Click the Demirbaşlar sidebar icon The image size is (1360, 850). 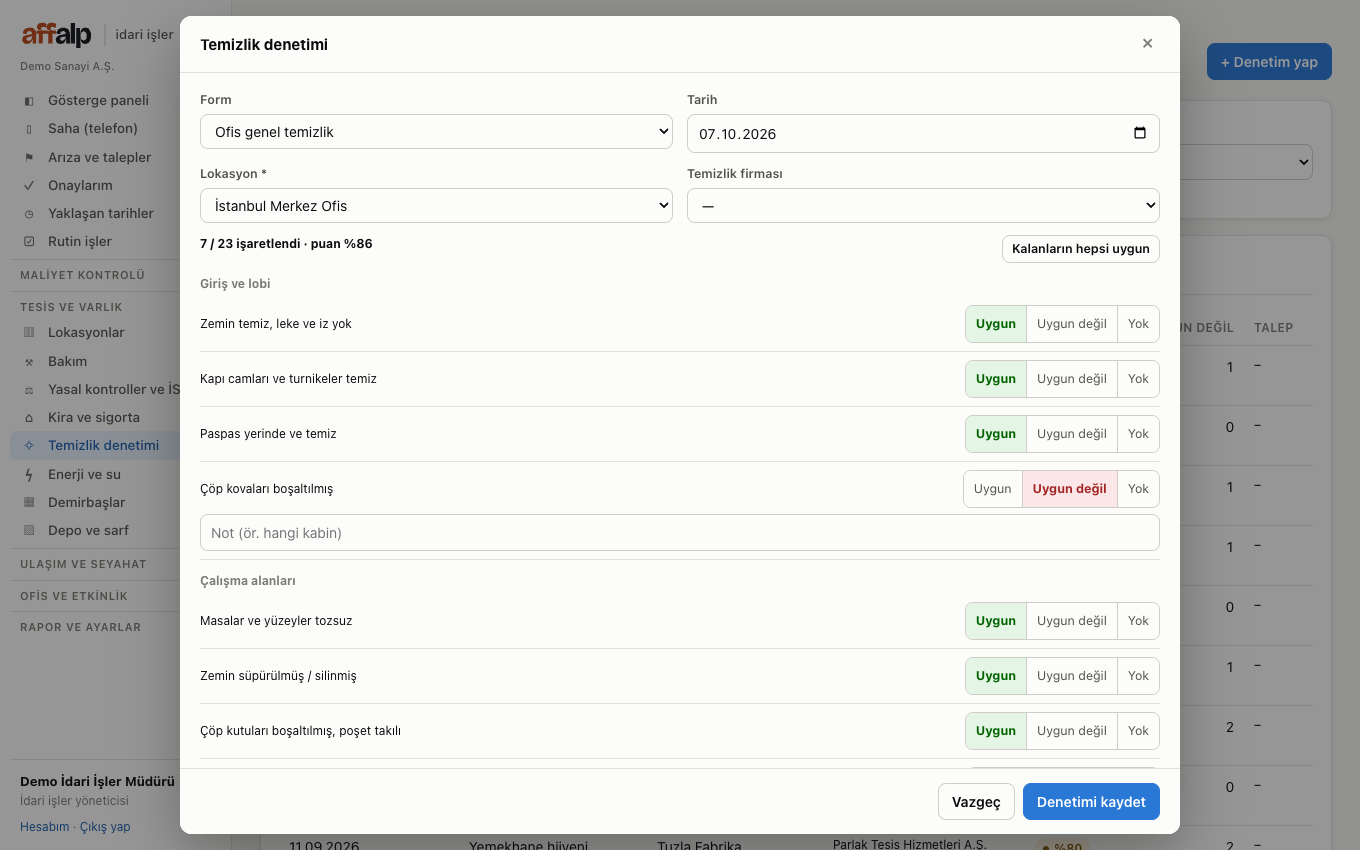click(x=29, y=503)
